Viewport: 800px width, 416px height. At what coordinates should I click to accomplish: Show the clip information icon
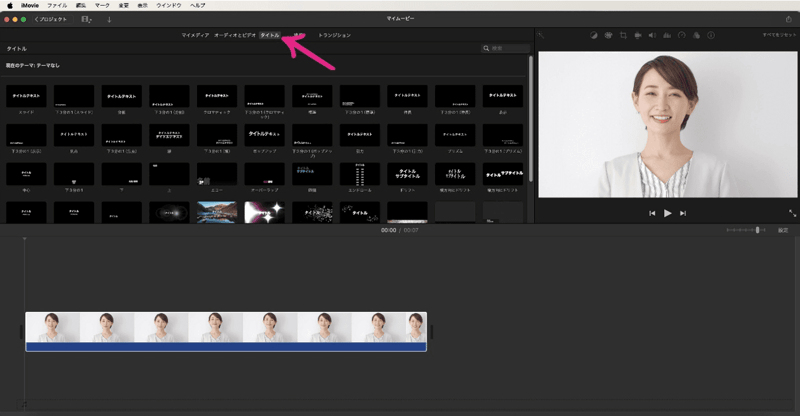(710, 35)
